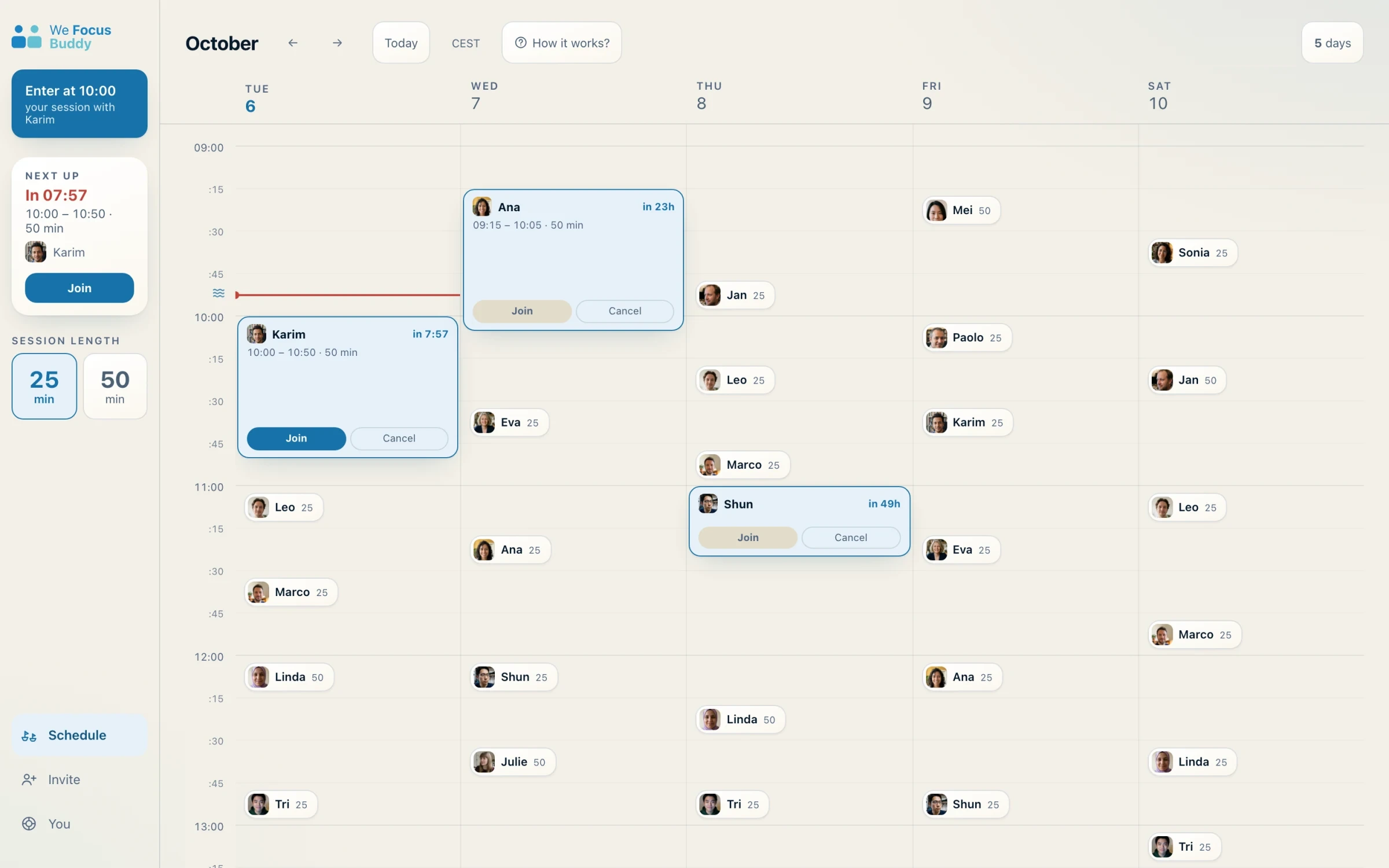Click Join in the Next Up card

coord(79,288)
